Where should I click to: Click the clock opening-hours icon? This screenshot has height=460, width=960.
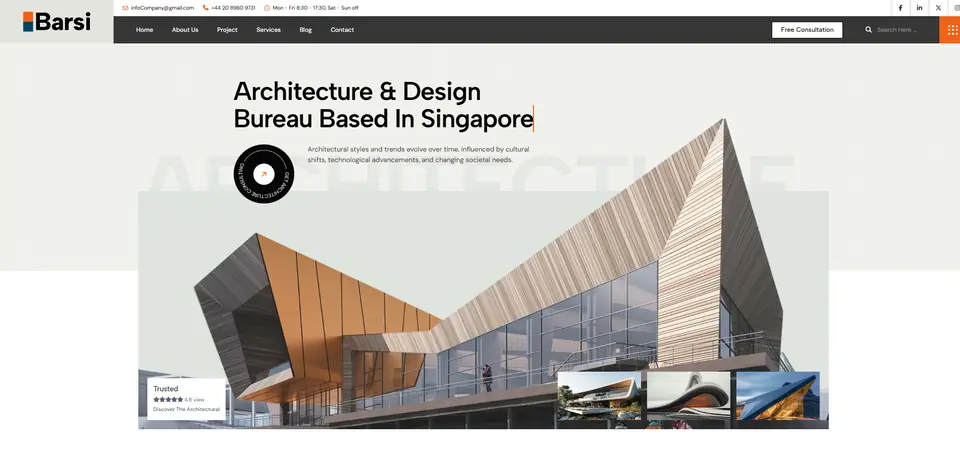267,8
